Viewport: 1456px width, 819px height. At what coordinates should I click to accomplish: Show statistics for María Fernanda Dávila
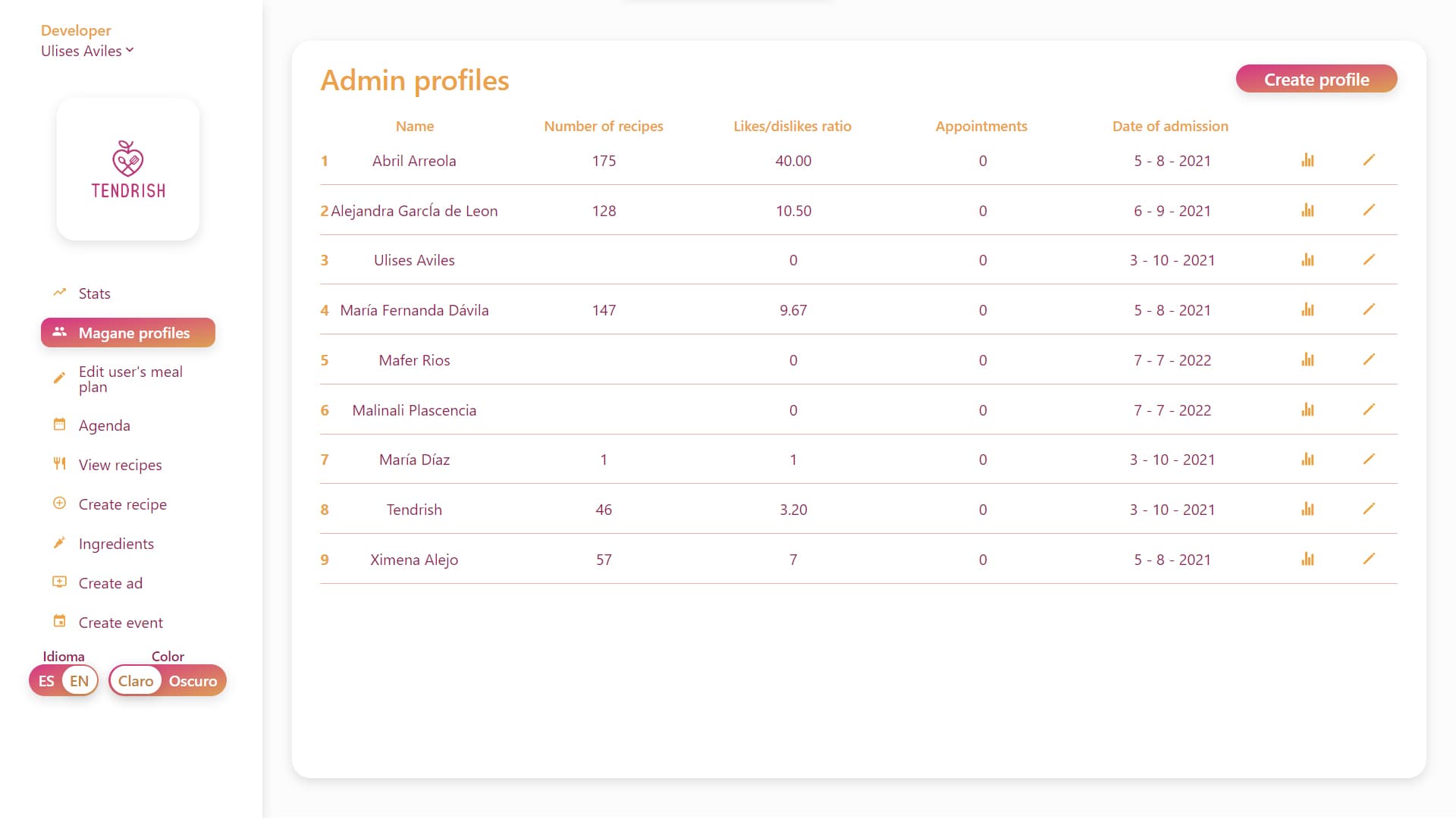coord(1307,309)
